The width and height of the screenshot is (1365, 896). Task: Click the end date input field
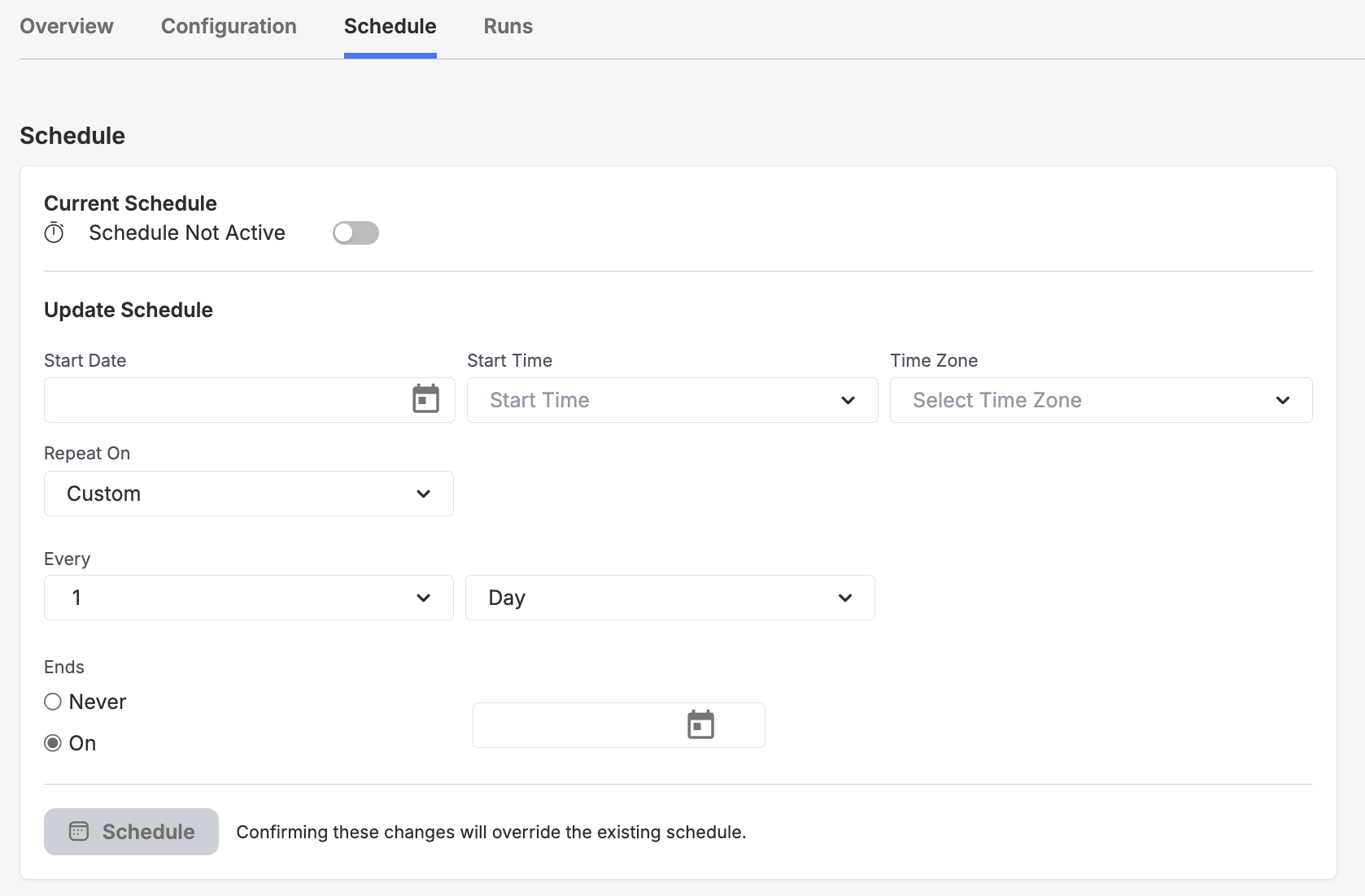pos(618,725)
